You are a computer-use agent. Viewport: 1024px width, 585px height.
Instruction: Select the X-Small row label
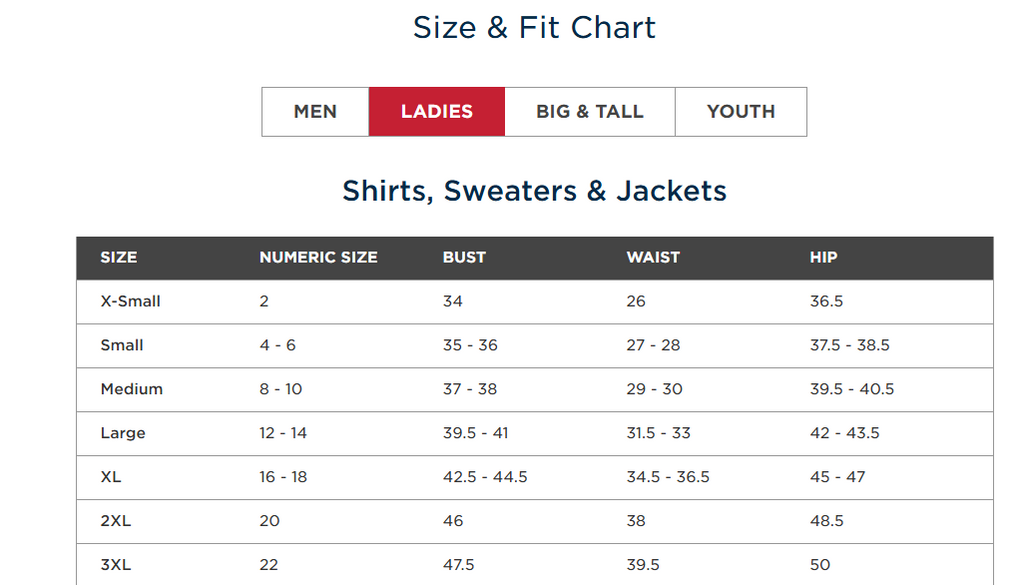[x=130, y=301]
